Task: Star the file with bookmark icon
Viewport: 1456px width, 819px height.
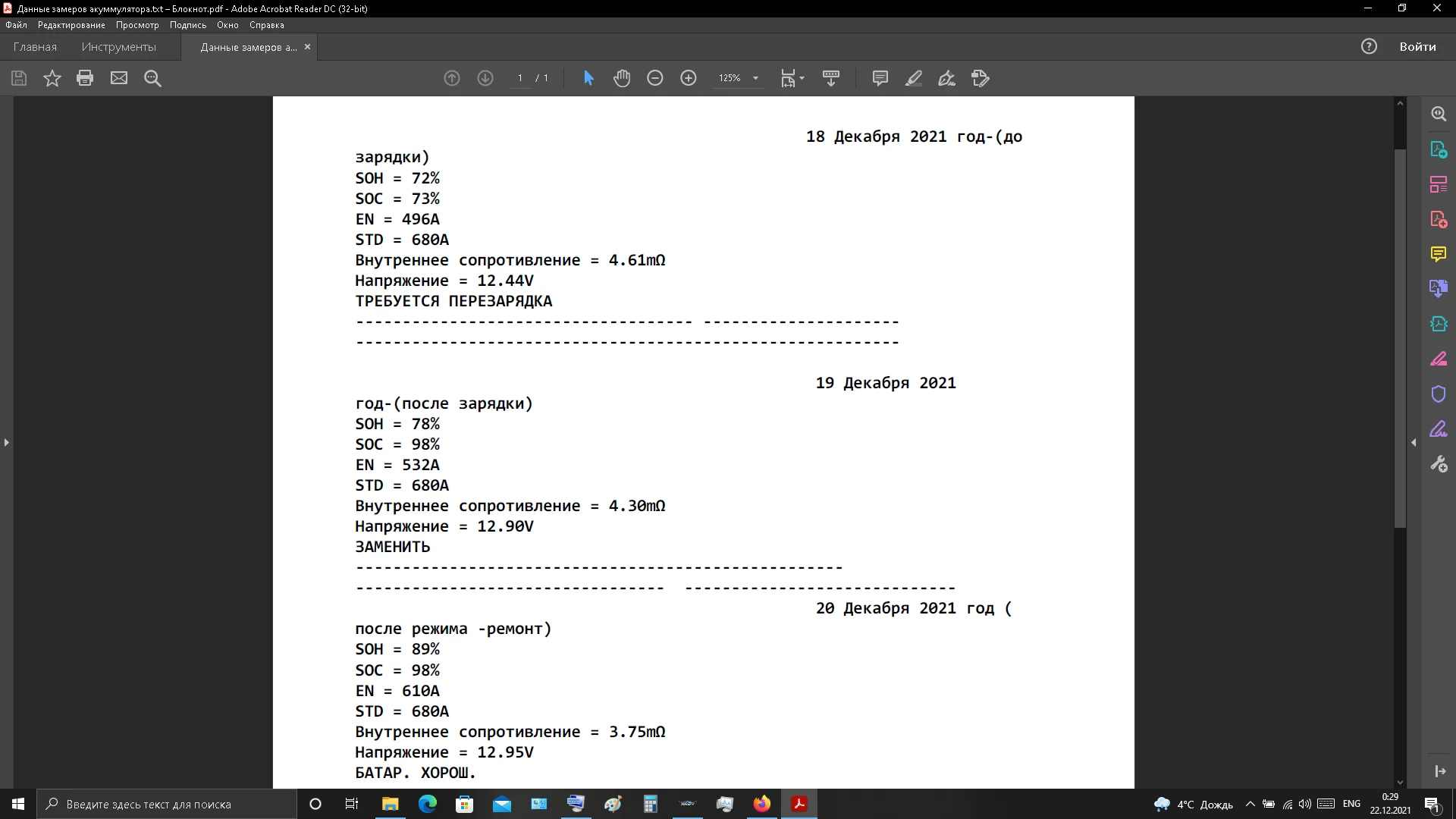Action: [x=52, y=78]
